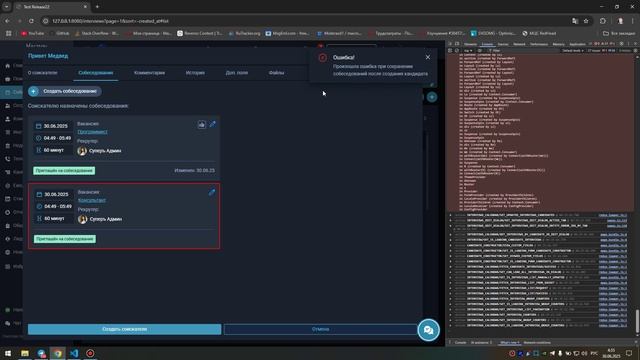Click DevTools vertical scrollbar thumb
Image resolution: width=640 pixels, height=360 pixels.
(x=637, y=321)
